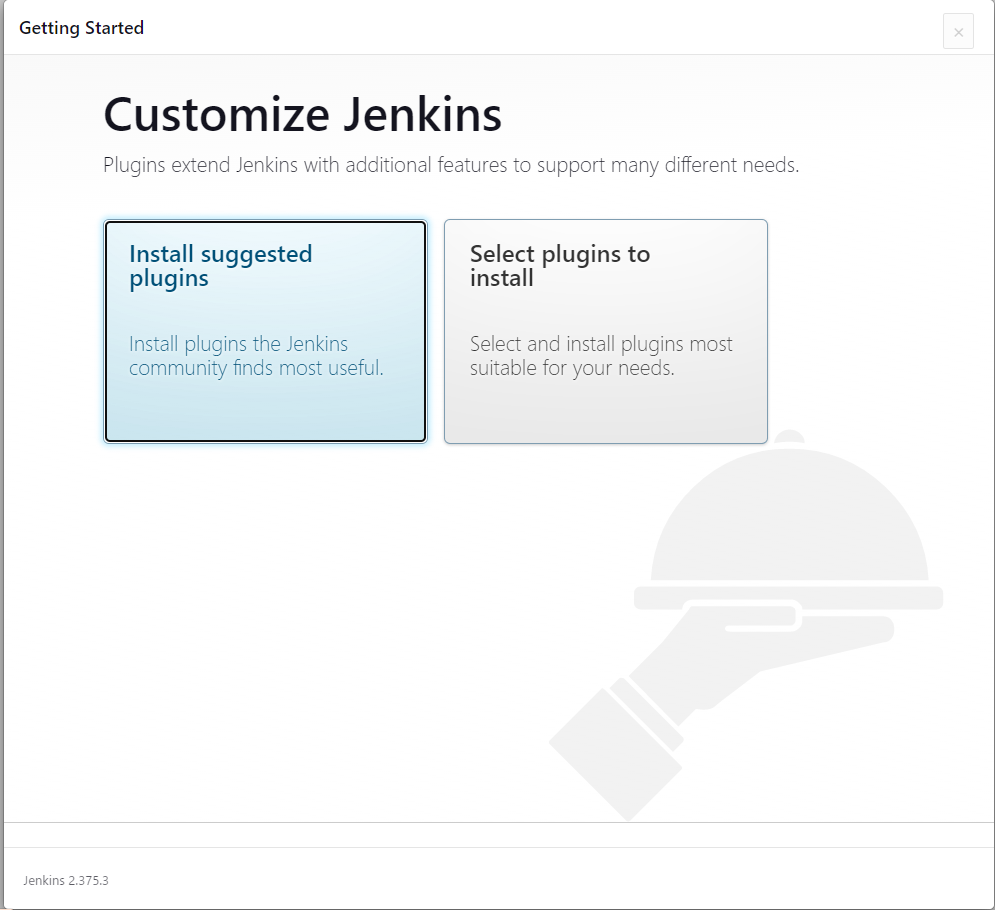Choose the Select plugins to install card

tap(605, 331)
